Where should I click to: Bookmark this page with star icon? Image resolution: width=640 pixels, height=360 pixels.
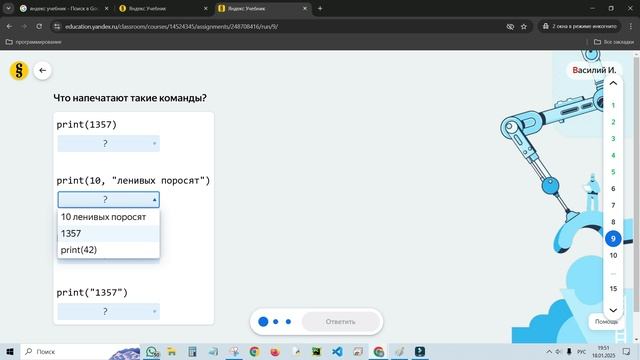click(524, 27)
